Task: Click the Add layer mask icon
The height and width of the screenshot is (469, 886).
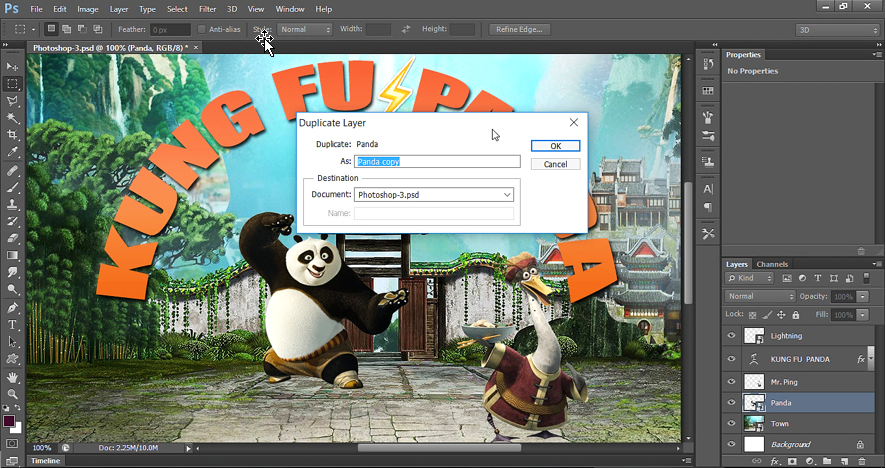Action: tap(792, 462)
